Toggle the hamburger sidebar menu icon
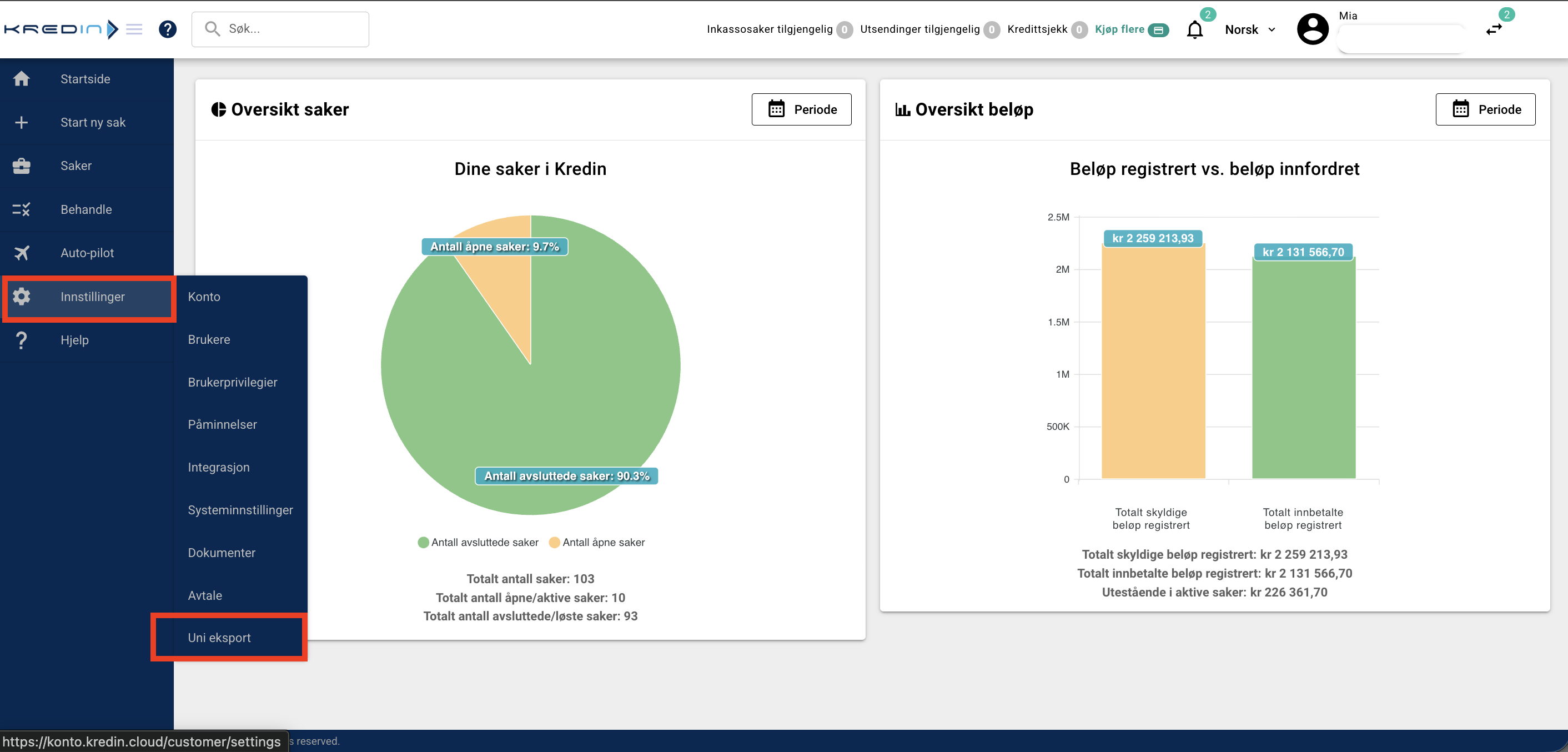The height and width of the screenshot is (752, 1568). point(134,29)
